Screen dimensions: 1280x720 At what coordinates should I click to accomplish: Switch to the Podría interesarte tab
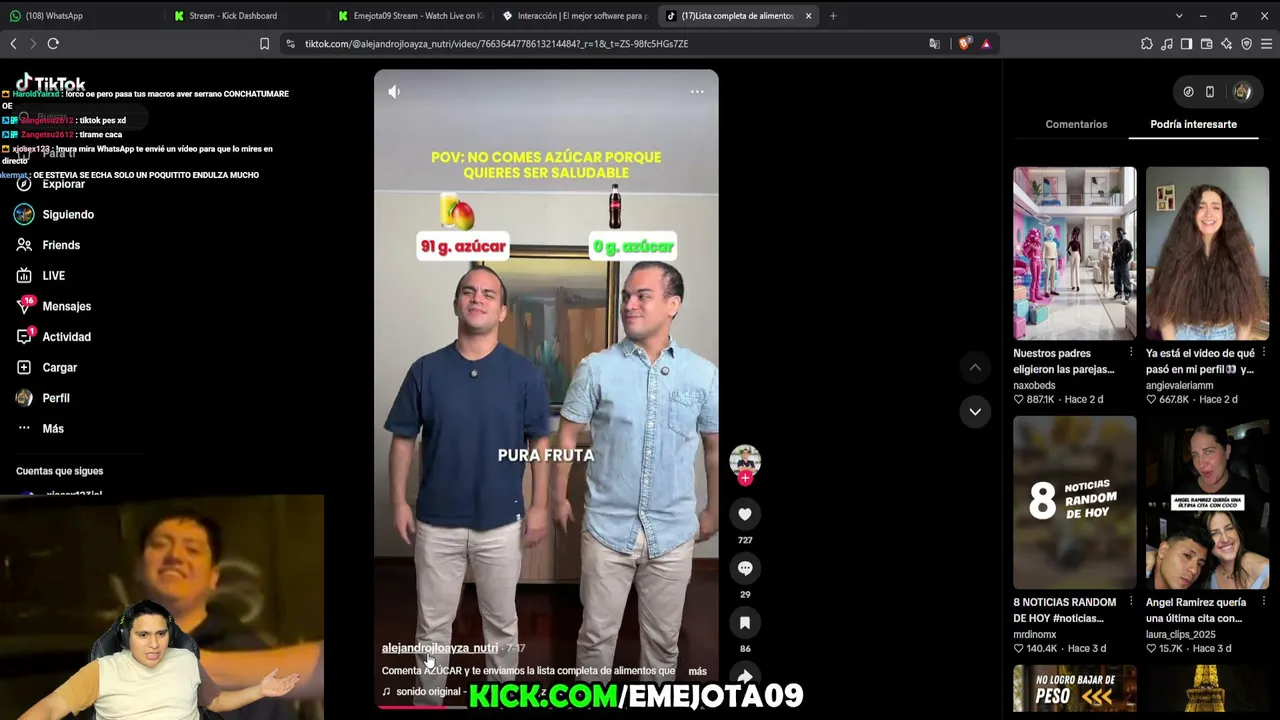tap(1193, 124)
